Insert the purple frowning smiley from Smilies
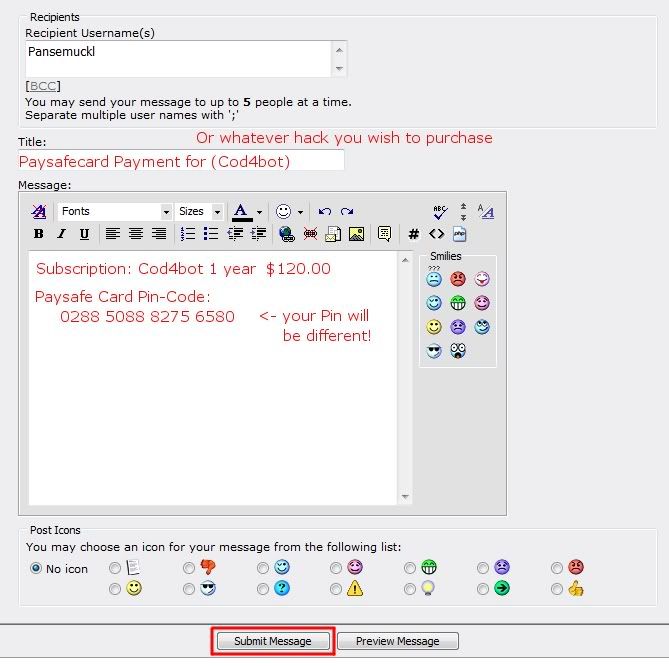Screen dimensions: 669x666 (x=458, y=327)
